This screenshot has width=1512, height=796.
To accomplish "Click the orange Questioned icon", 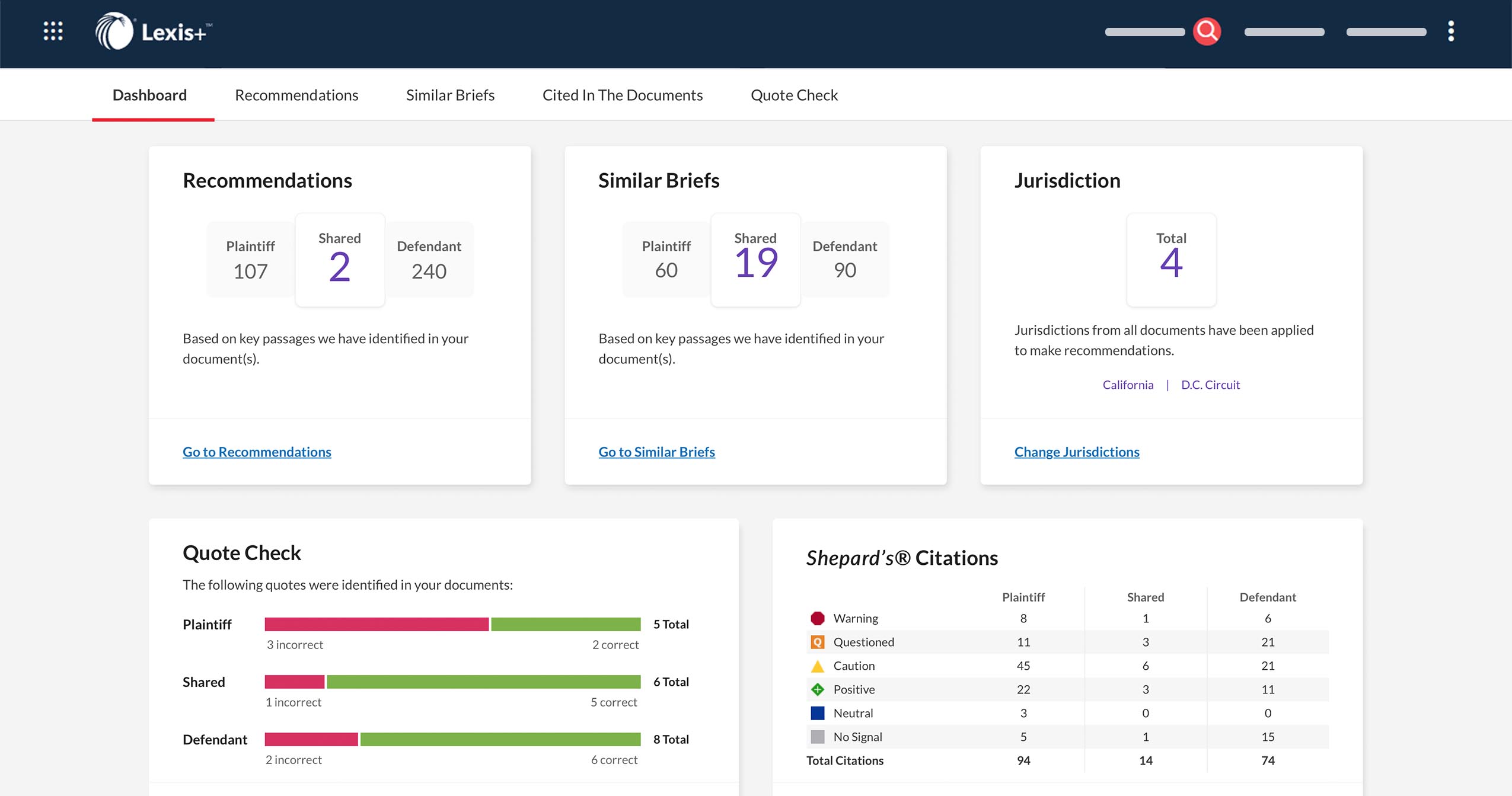I will [x=818, y=641].
